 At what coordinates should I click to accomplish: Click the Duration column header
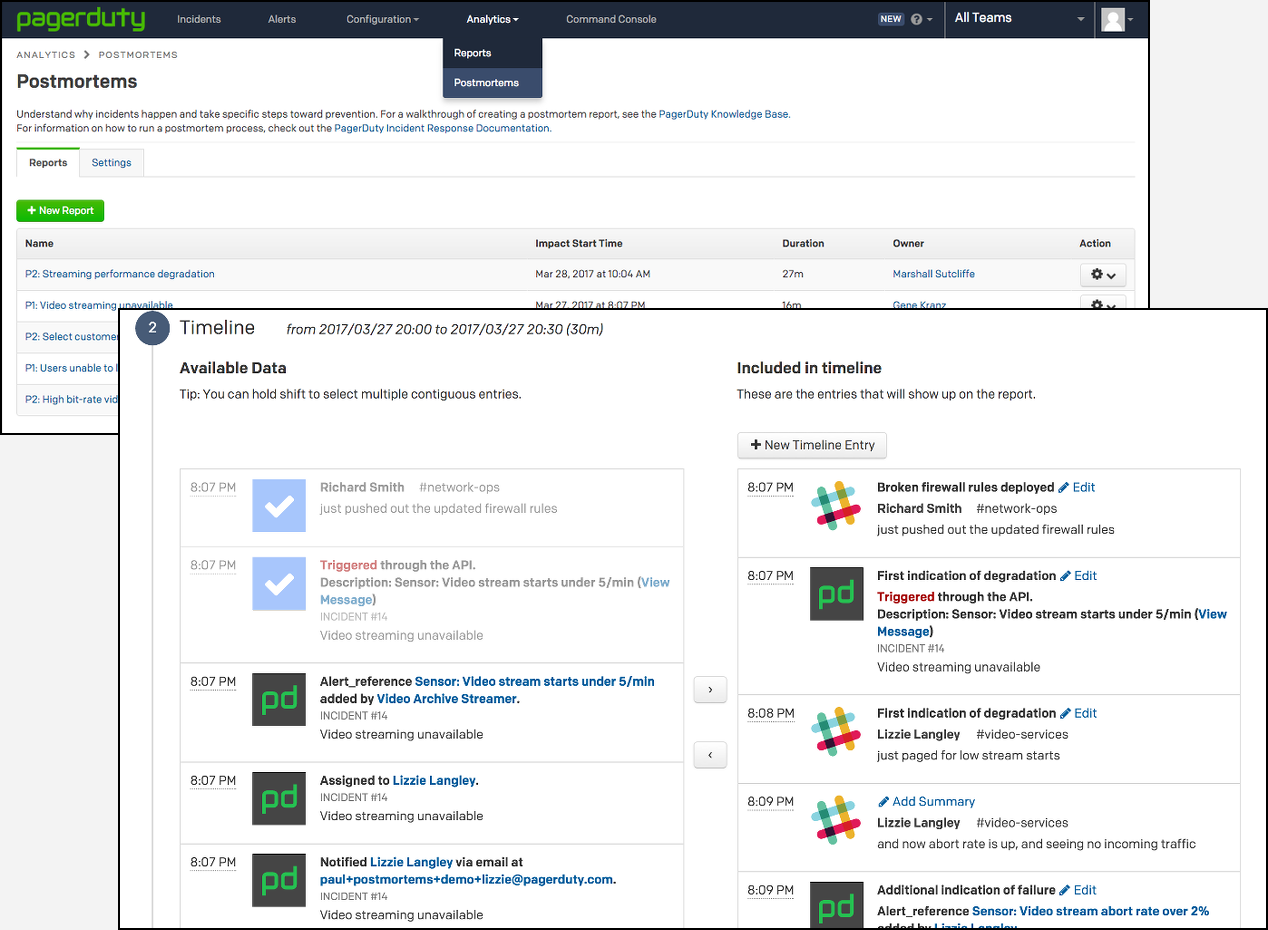click(803, 243)
